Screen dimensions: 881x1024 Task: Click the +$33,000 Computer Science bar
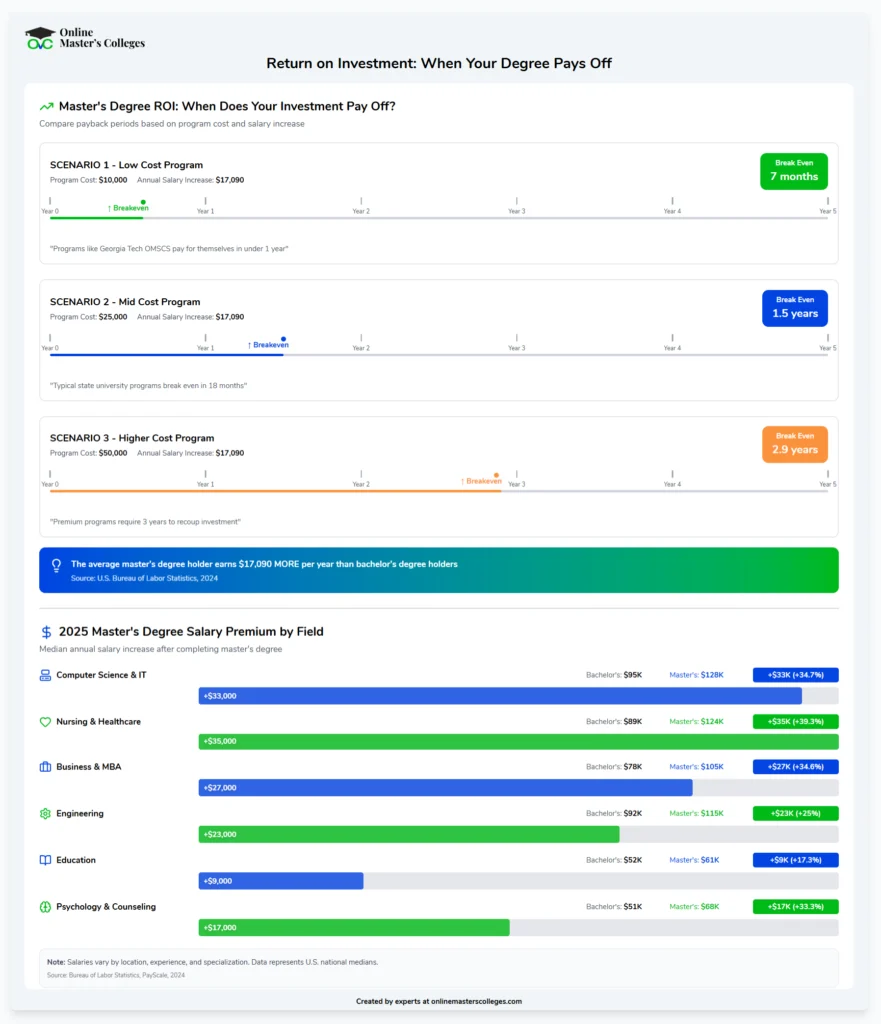pos(500,696)
